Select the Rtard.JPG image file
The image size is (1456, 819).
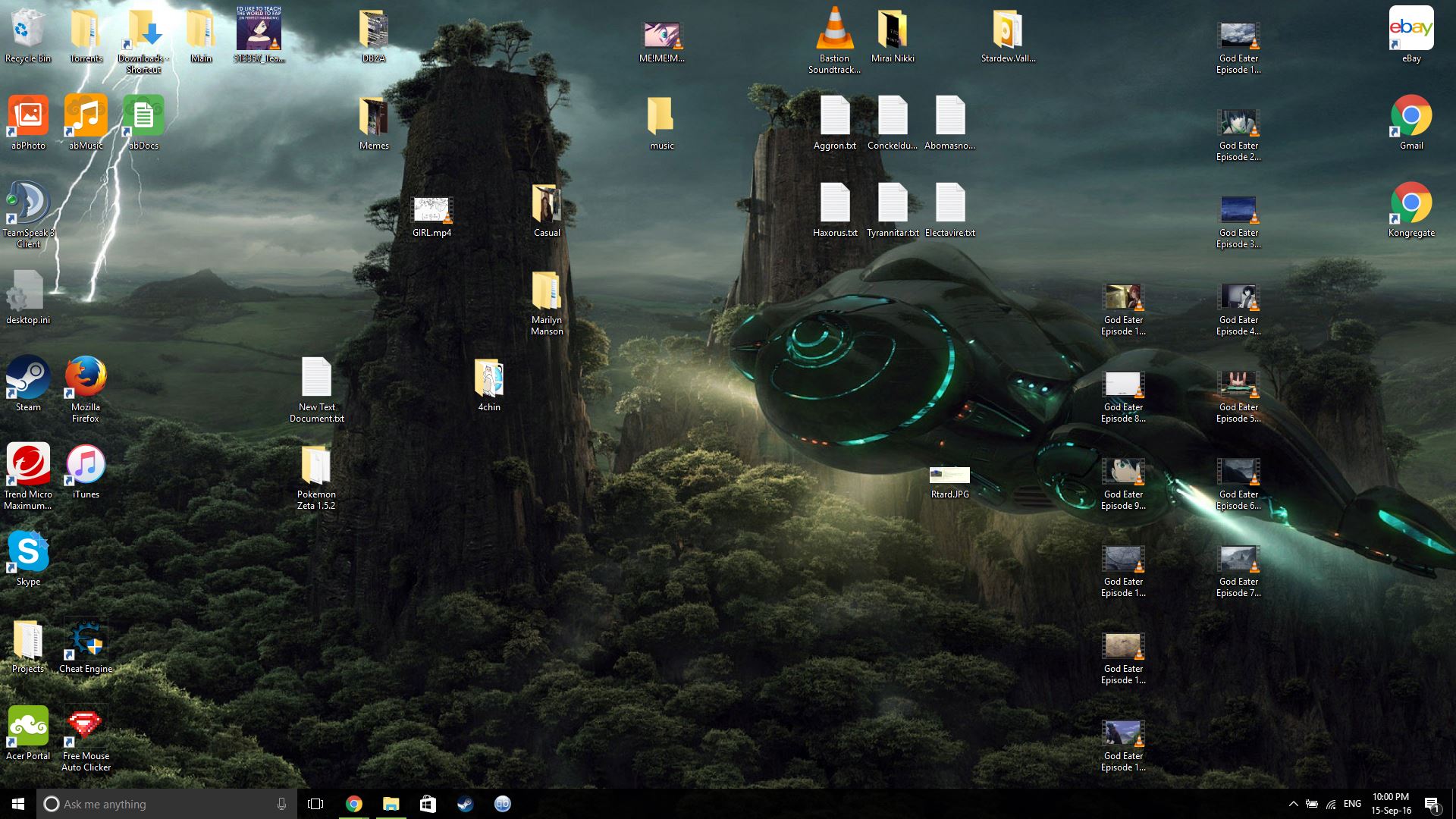(950, 483)
